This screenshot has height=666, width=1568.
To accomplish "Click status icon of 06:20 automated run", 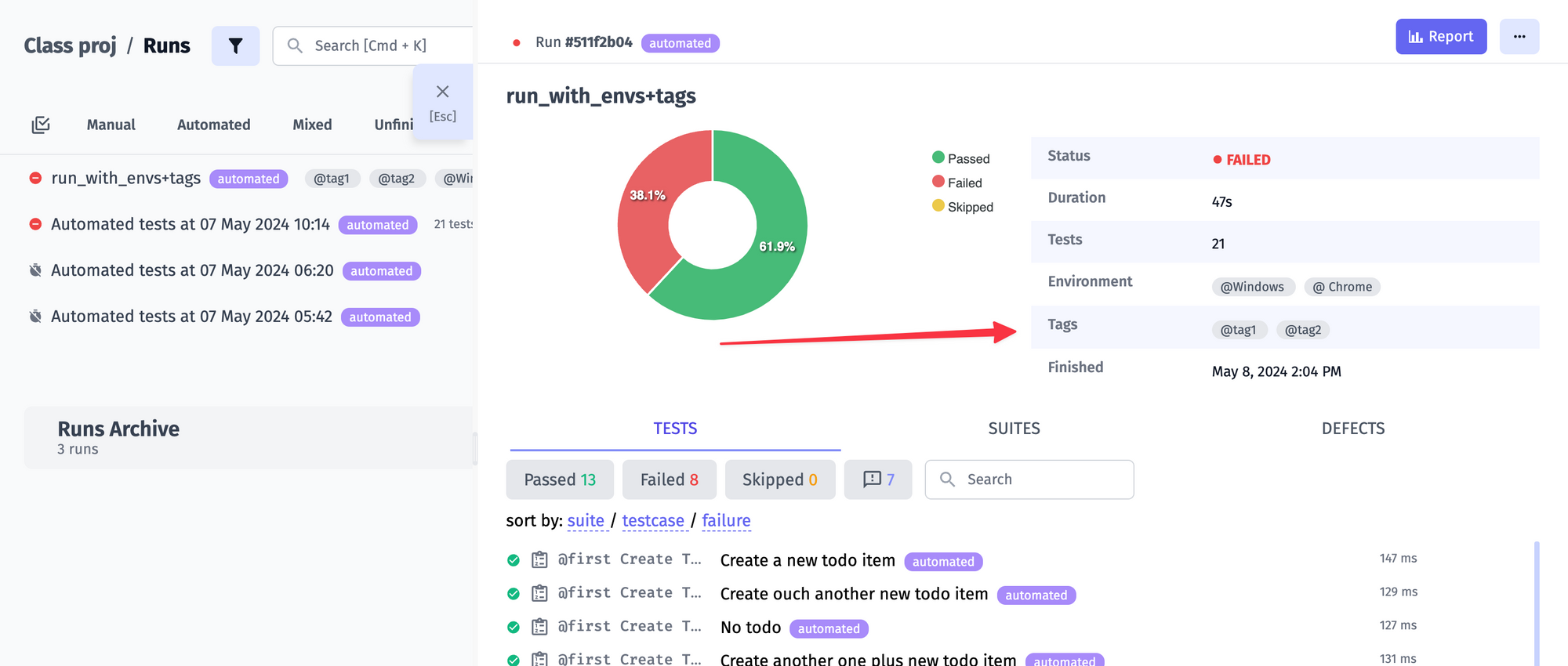I will click(x=35, y=270).
